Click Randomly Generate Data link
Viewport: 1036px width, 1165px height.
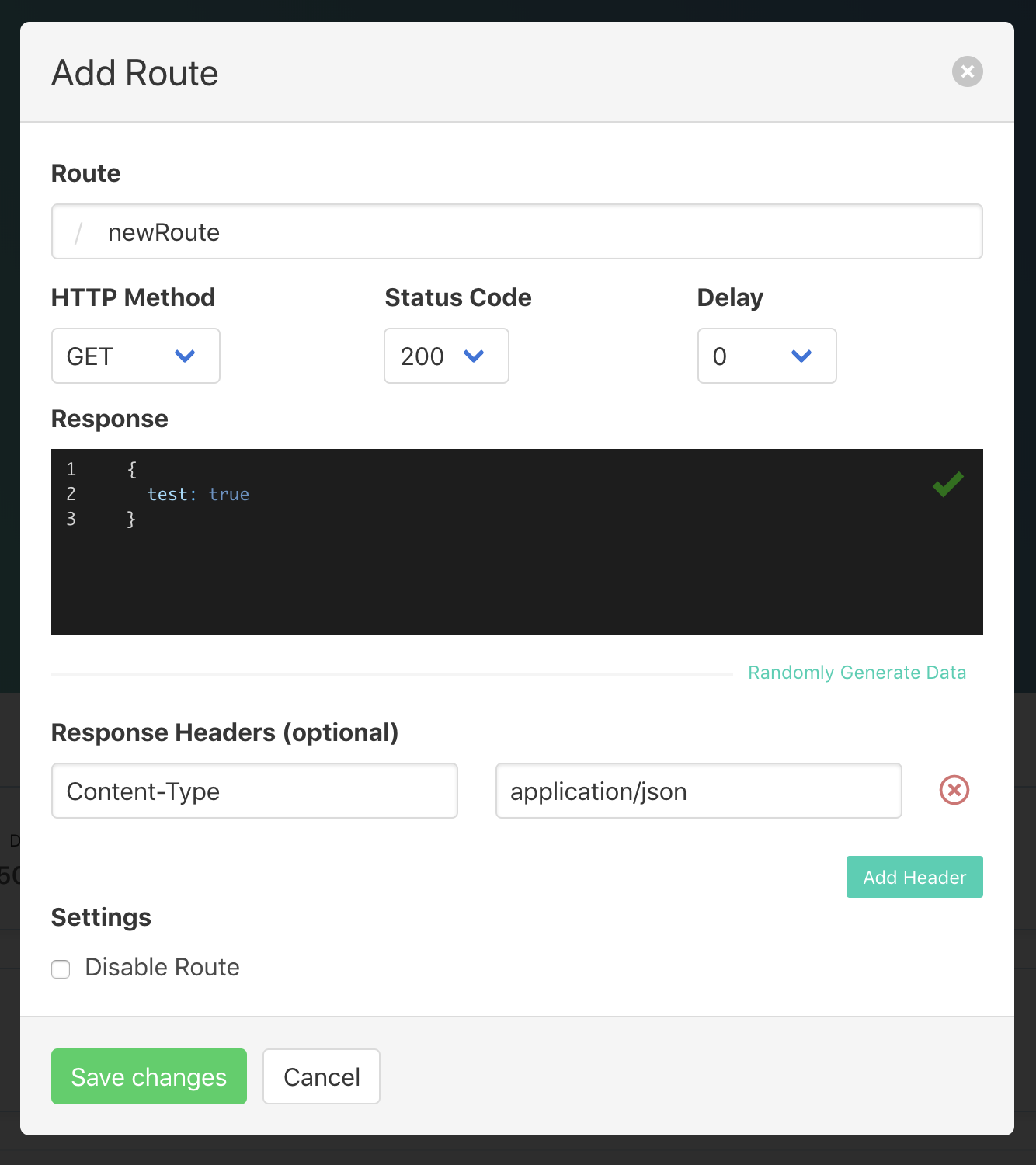pos(857,673)
